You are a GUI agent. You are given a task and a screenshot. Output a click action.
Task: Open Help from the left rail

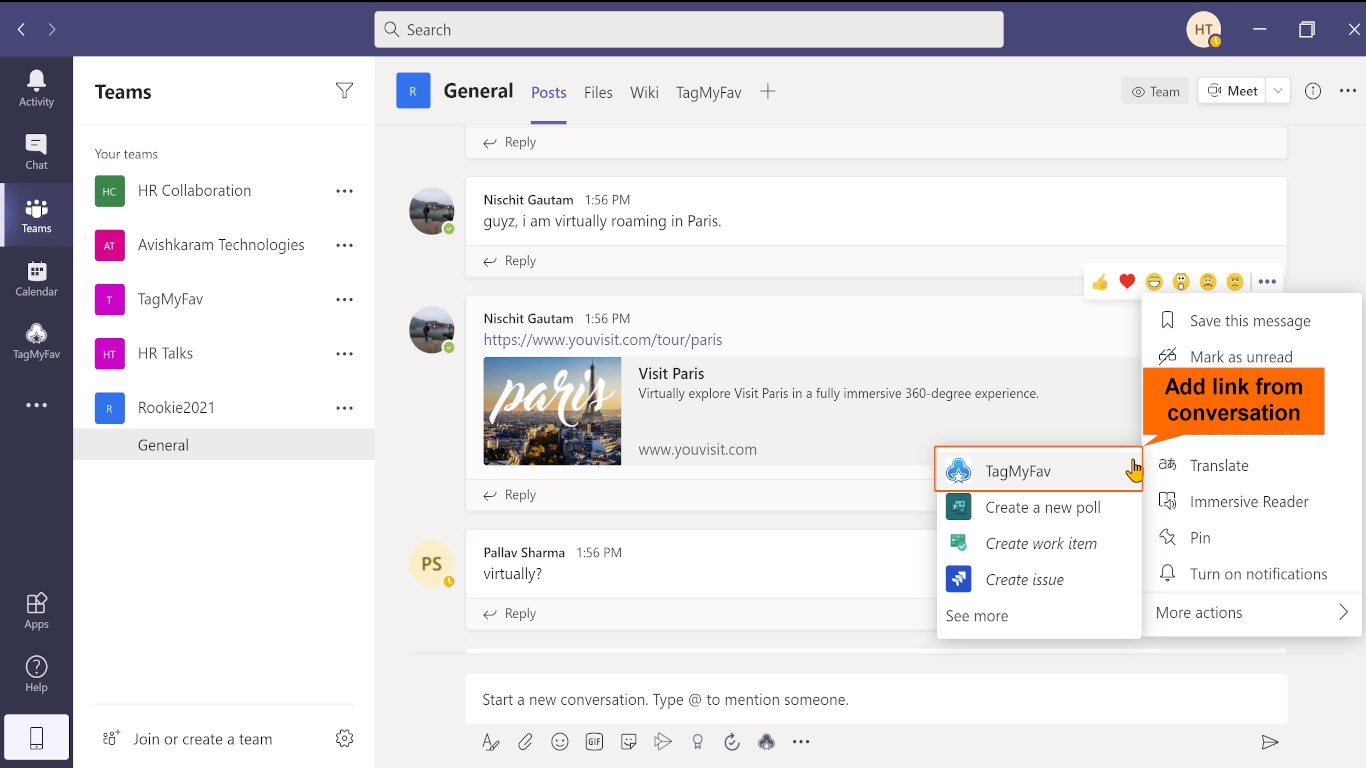tap(36, 673)
